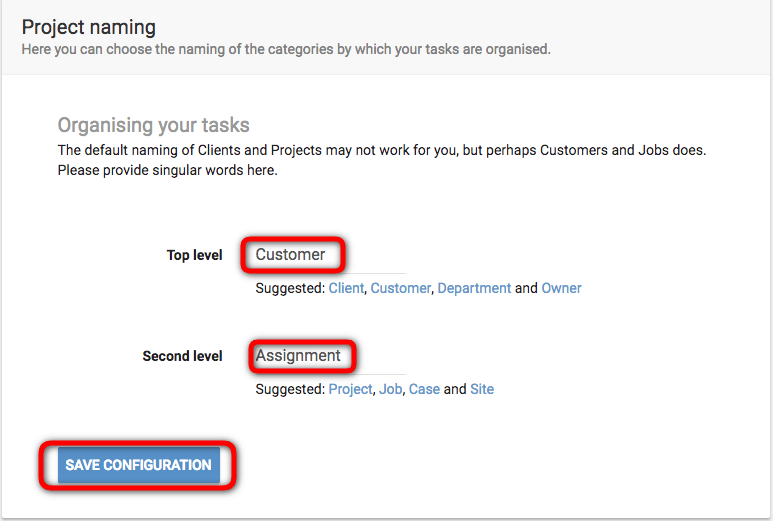The image size is (773, 521).
Task: Pick the Department suggestion link
Action: (474, 288)
